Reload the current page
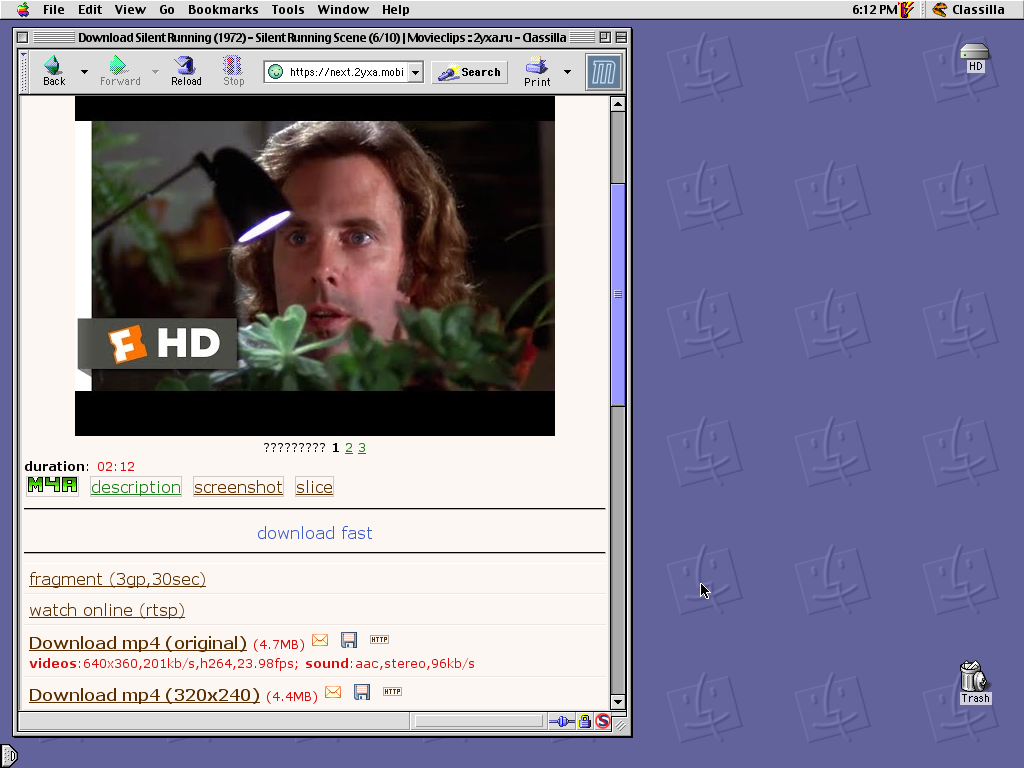This screenshot has height=768, width=1024. click(x=186, y=71)
